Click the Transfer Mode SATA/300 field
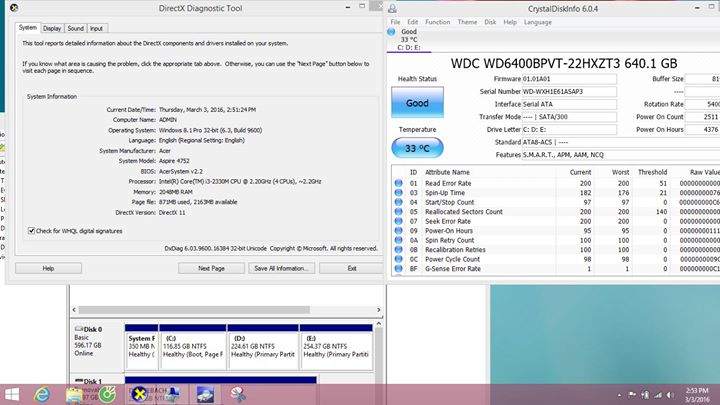 (569, 117)
